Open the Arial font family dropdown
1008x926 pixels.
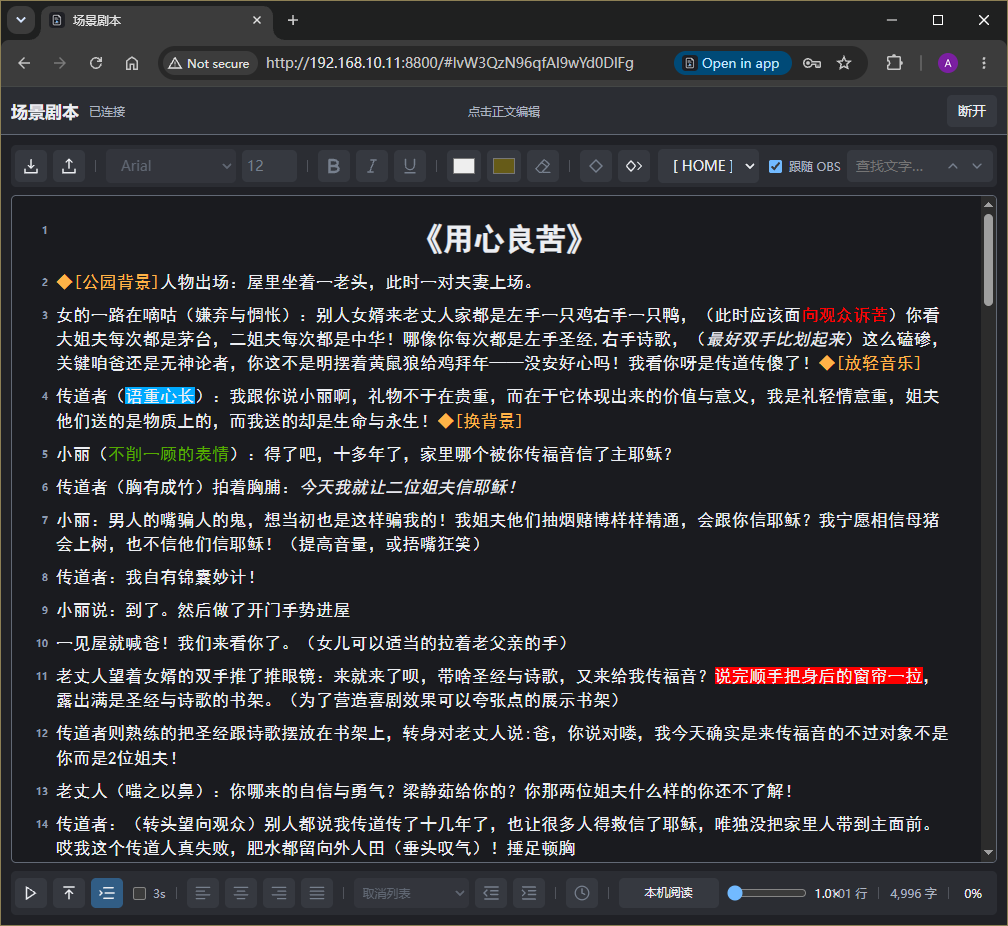[172, 167]
